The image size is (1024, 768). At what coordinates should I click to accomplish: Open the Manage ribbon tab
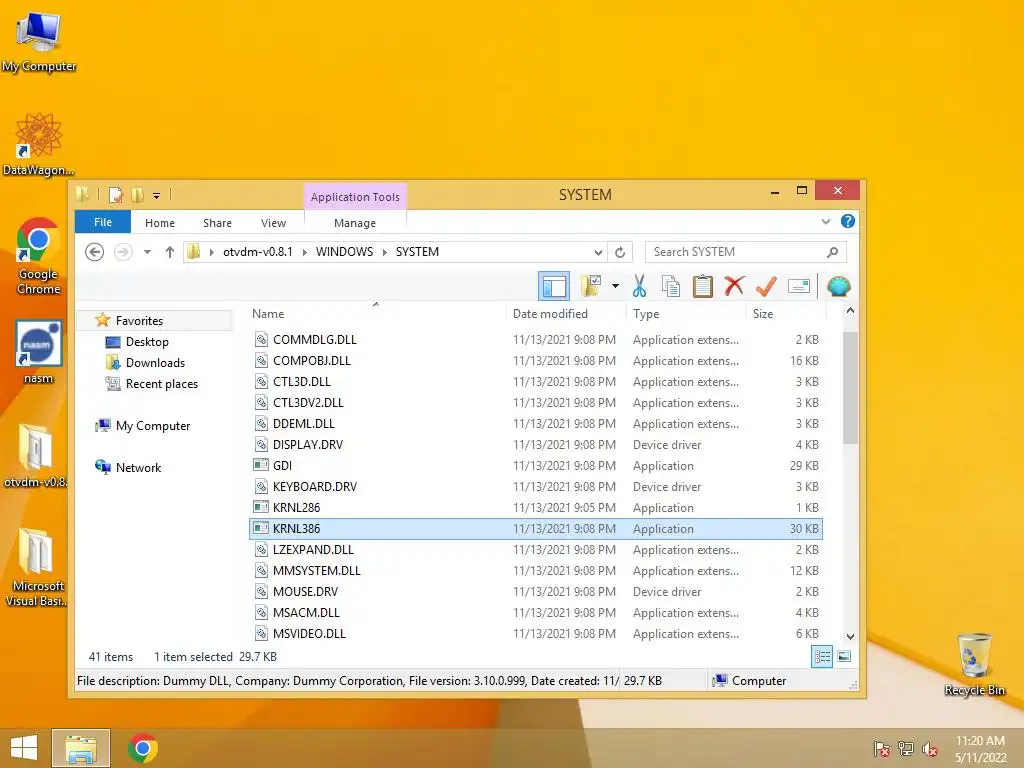[x=355, y=223]
